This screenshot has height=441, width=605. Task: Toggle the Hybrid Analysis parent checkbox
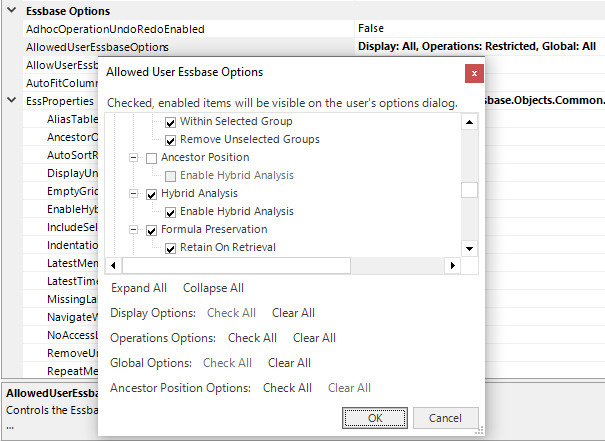[152, 194]
